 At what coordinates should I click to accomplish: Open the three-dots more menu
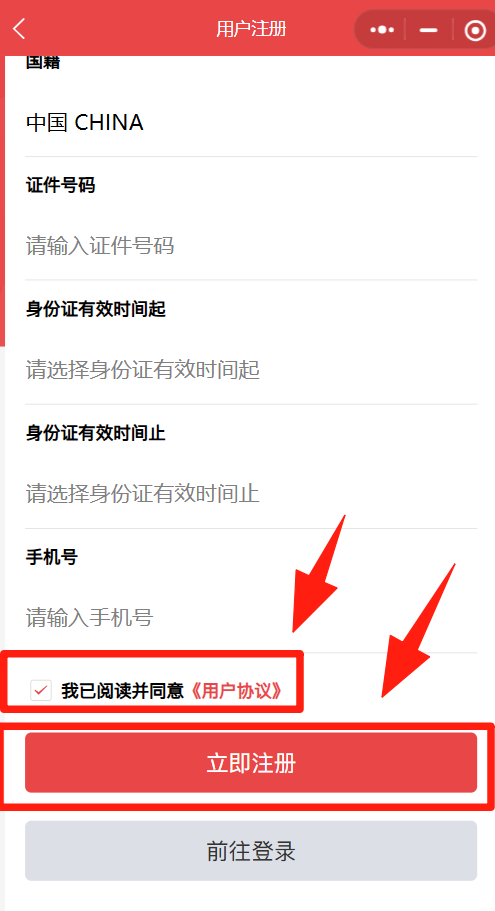click(382, 29)
